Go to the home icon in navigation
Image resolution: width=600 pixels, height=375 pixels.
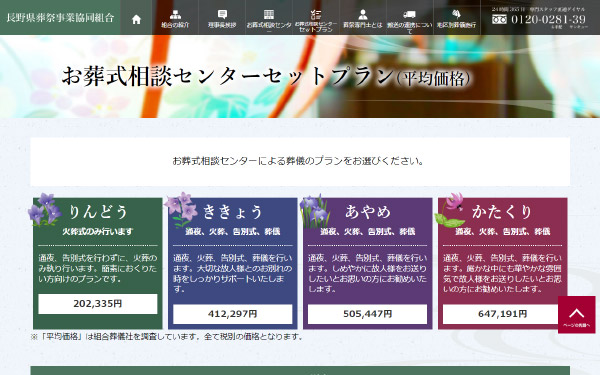pyautogui.click(x=136, y=20)
